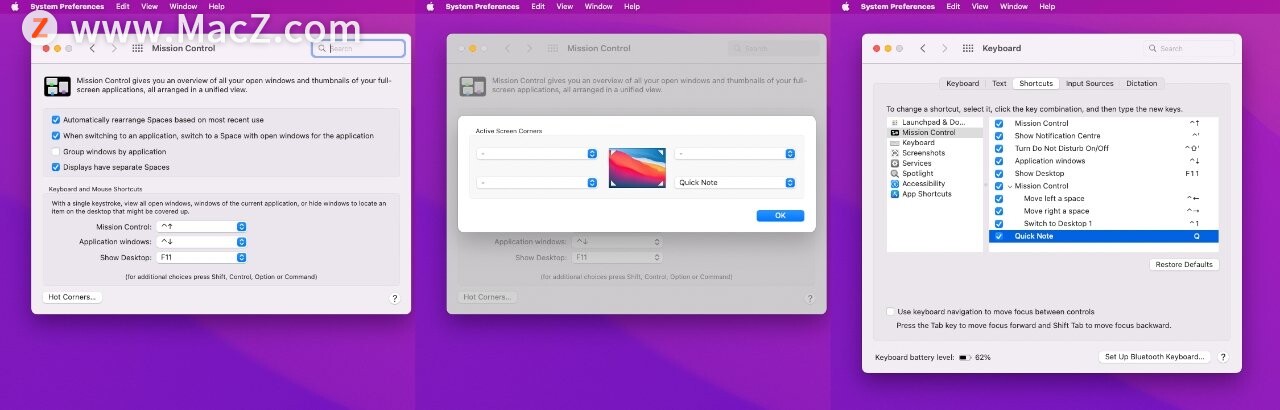Viewport: 1280px width, 410px height.
Task: Click forward arrow in undimmed Mission Control window
Action: (114, 48)
